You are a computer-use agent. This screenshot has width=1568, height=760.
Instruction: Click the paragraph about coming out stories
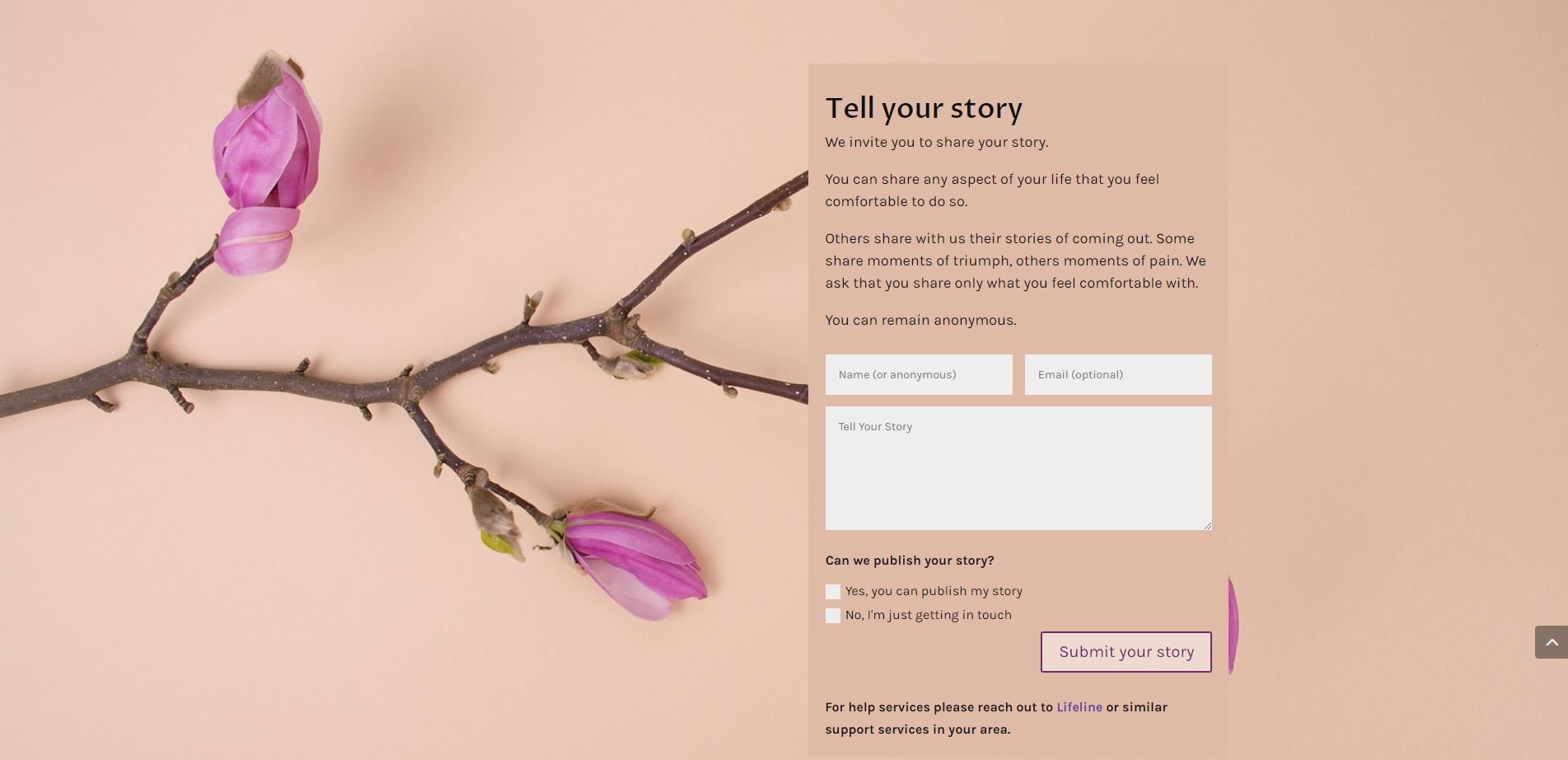pyautogui.click(x=1014, y=260)
